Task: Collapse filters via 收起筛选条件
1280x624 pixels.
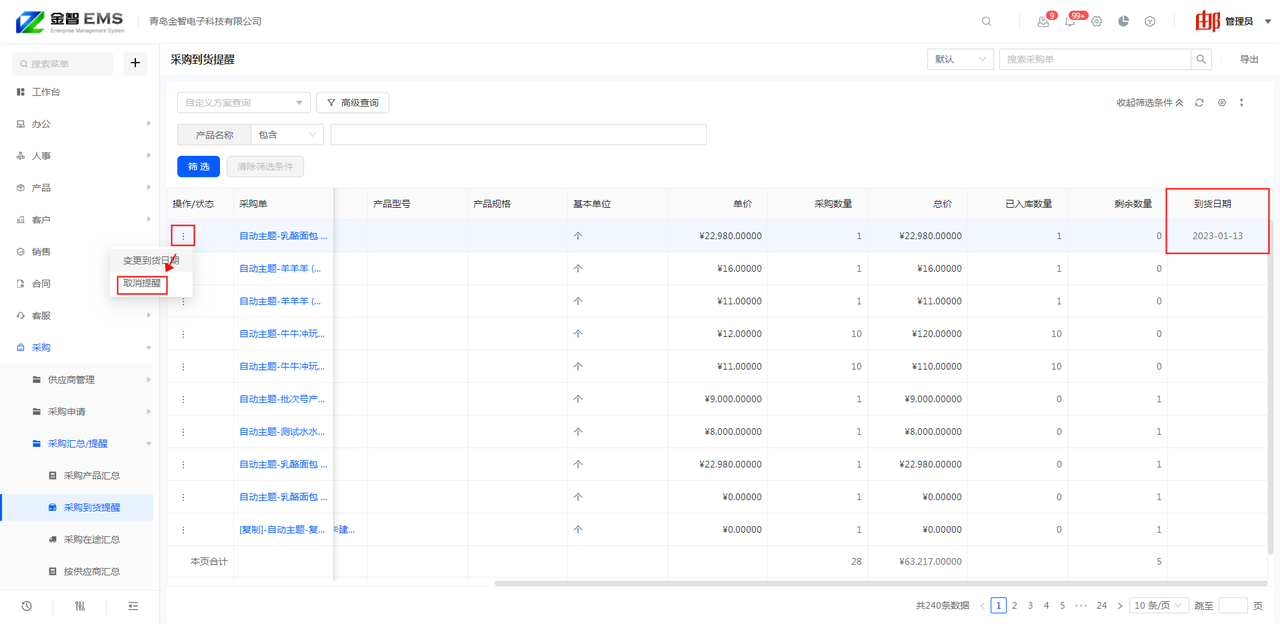Action: (x=1150, y=102)
